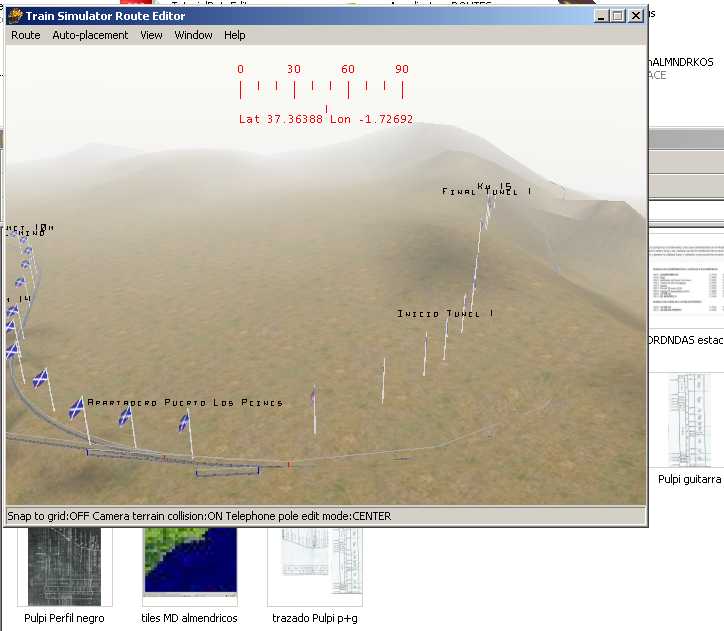
Task: Open the Help menu
Action: click(235, 35)
